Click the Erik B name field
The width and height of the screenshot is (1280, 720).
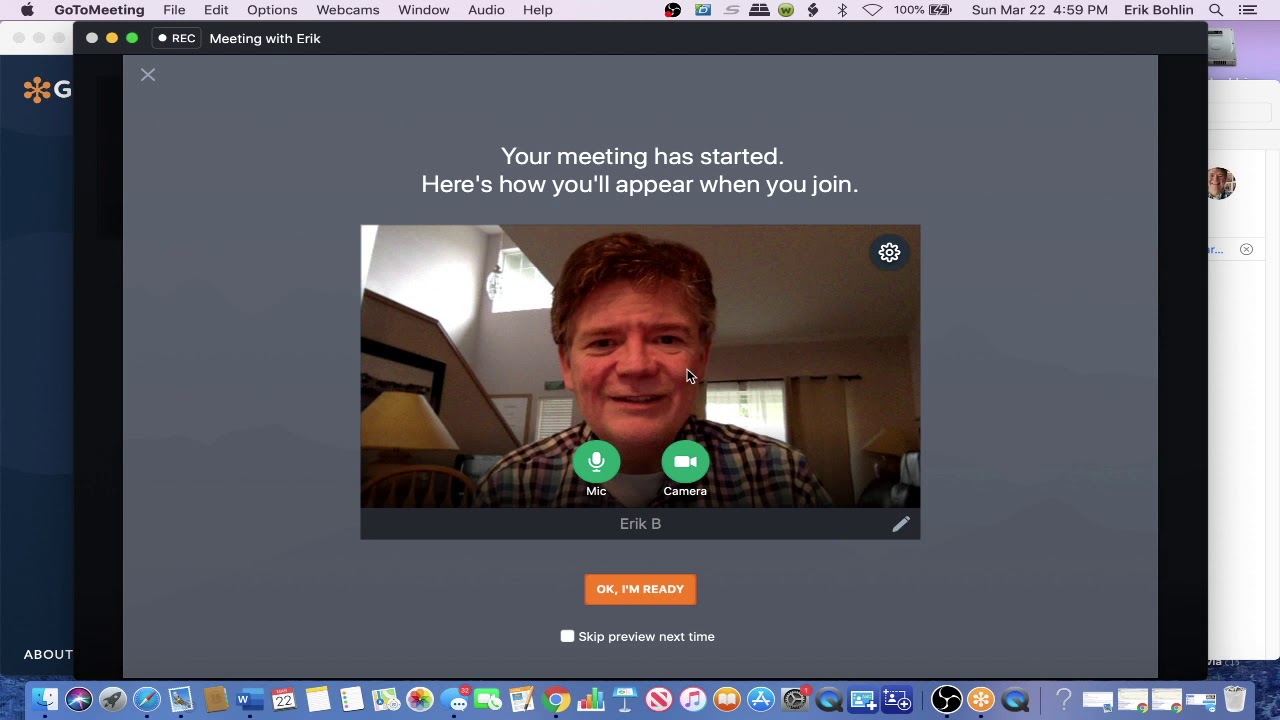(640, 524)
